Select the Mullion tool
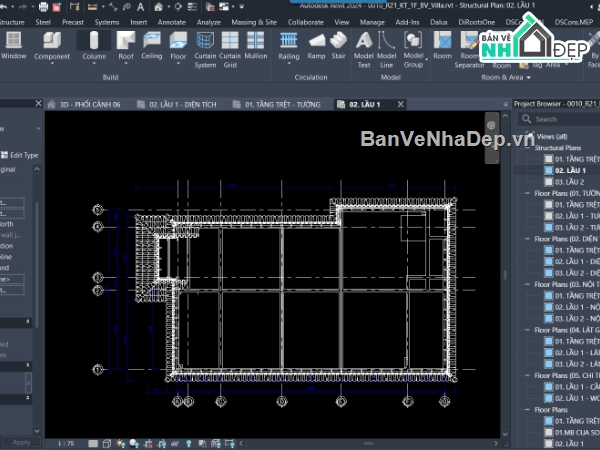The height and width of the screenshot is (450, 600). pyautogui.click(x=256, y=45)
